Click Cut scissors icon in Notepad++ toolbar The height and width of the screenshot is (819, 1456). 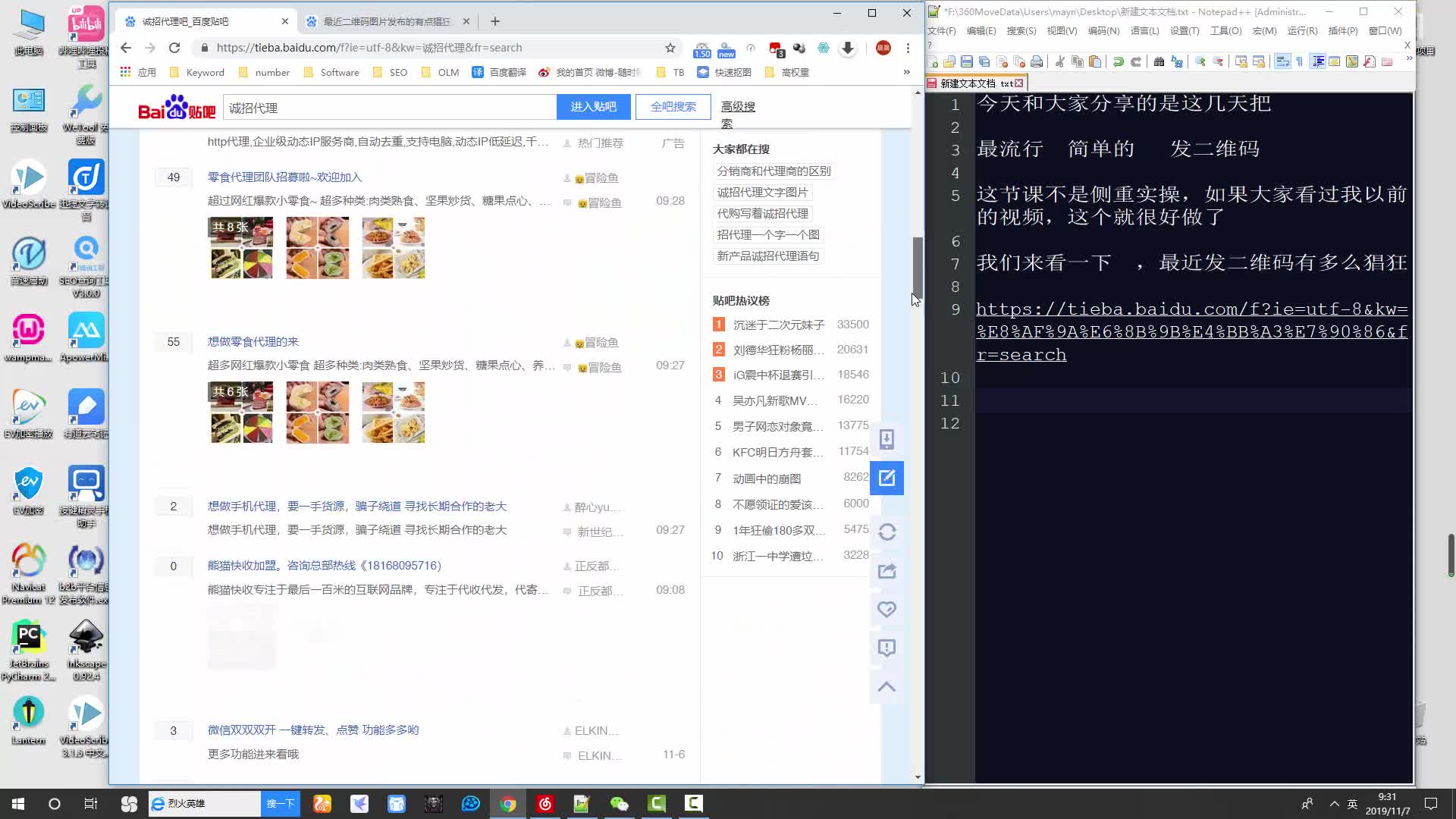tap(1060, 61)
